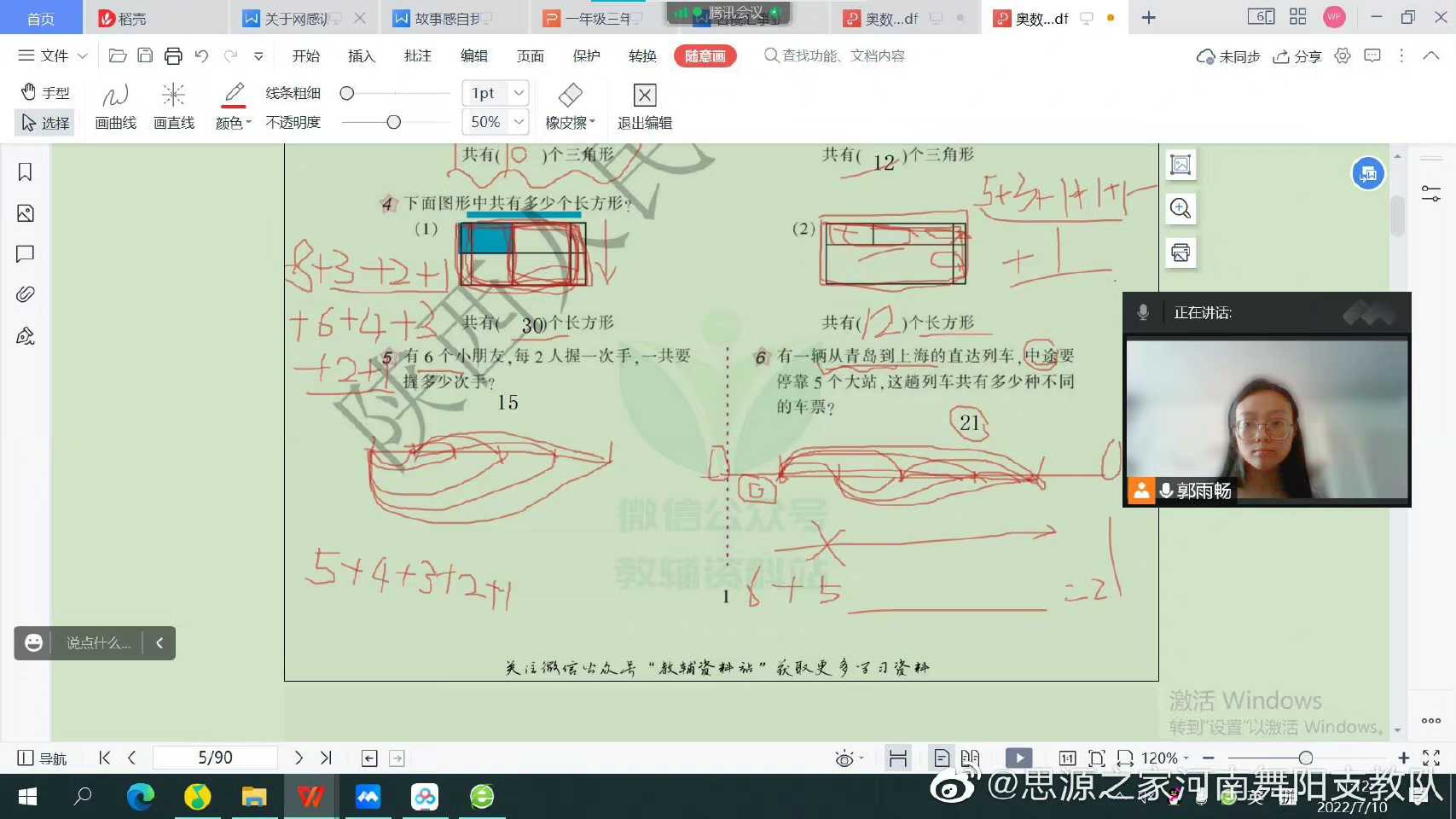Collapse the ribbon with the chevron
The width and height of the screenshot is (1456, 819).
pyautogui.click(x=1431, y=56)
